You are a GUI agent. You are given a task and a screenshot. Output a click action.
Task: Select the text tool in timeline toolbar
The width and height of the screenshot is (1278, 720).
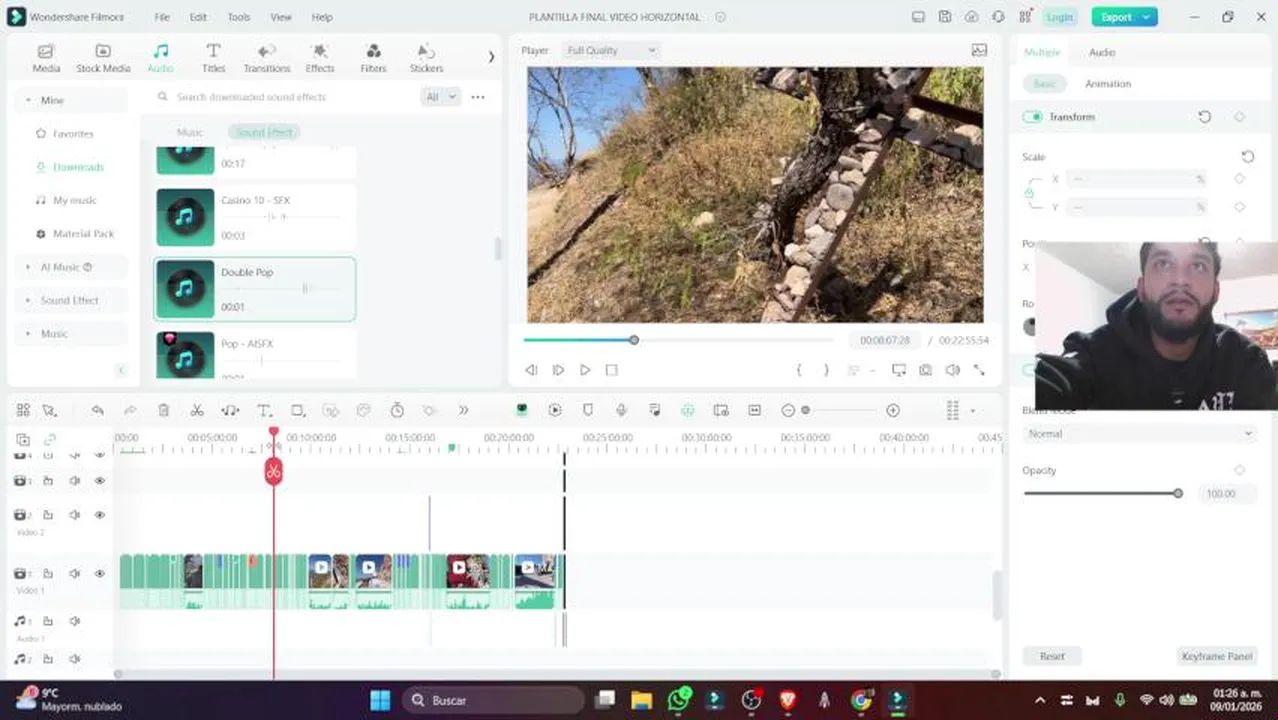click(264, 411)
